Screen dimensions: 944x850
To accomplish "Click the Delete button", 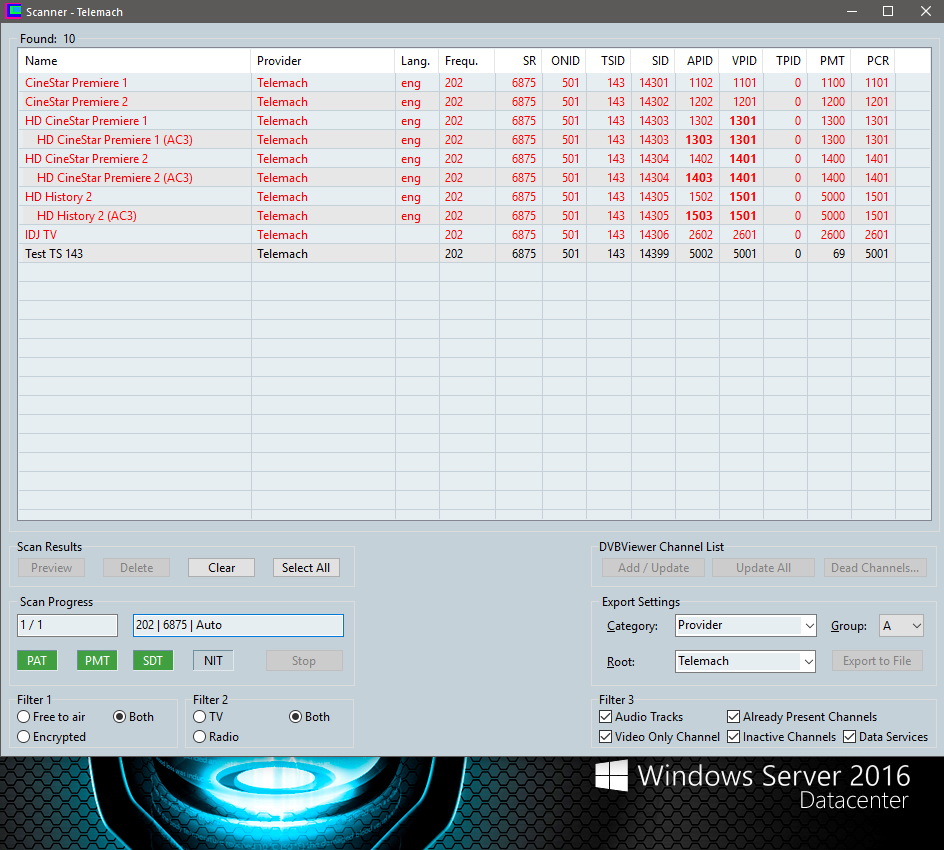I will pyautogui.click(x=136, y=568).
